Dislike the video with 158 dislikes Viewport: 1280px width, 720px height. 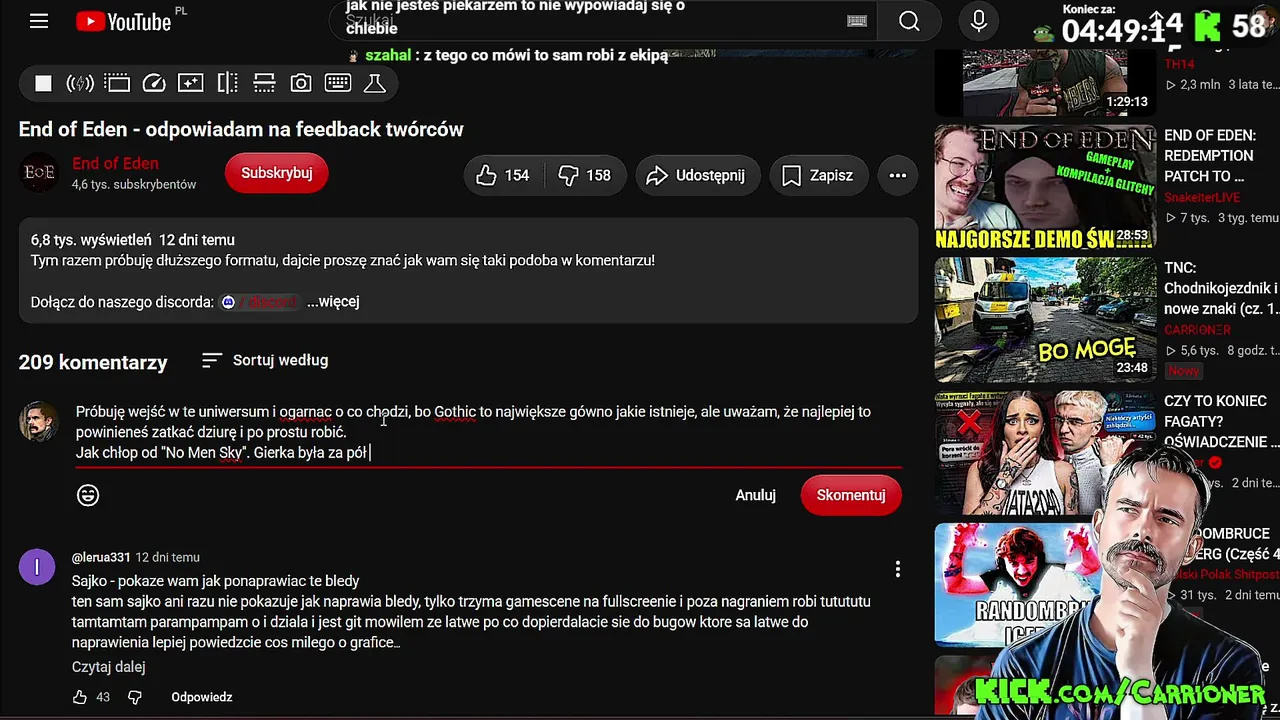point(585,176)
